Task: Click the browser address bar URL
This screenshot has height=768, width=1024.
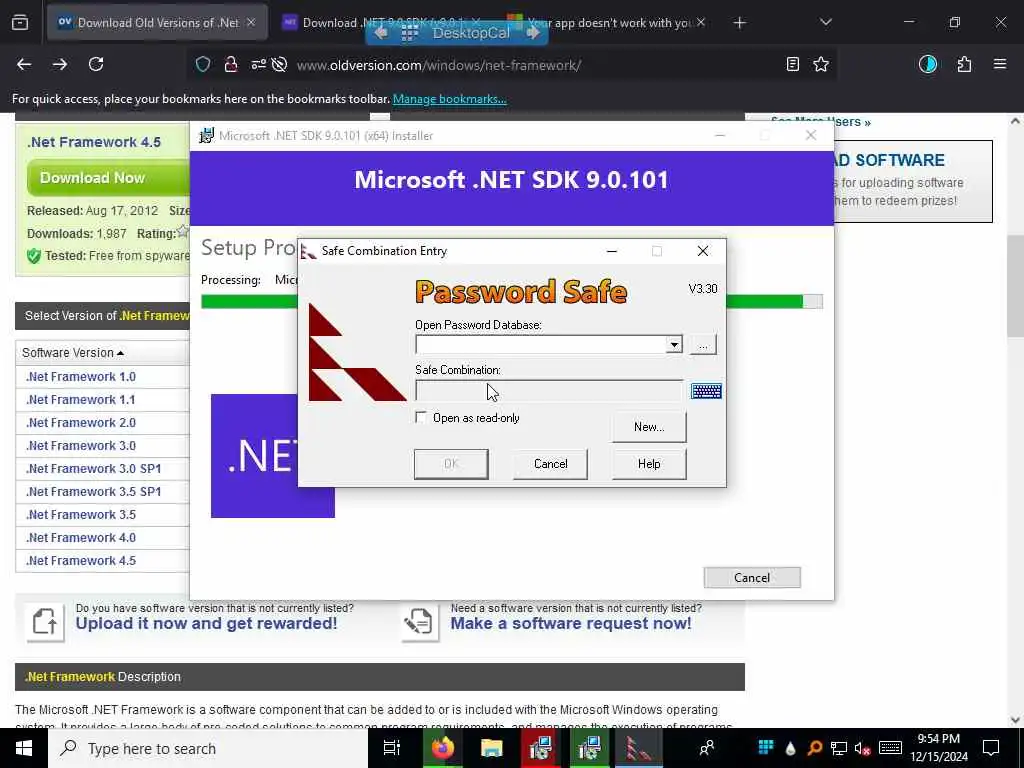Action: (438, 65)
